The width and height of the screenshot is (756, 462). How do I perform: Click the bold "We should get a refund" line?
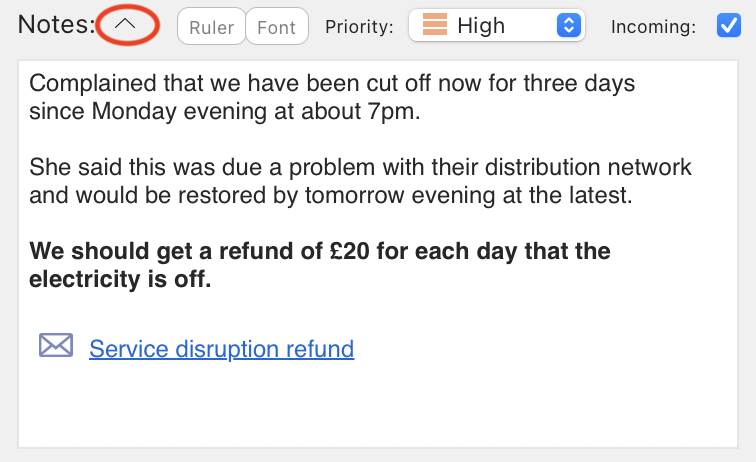[320, 250]
